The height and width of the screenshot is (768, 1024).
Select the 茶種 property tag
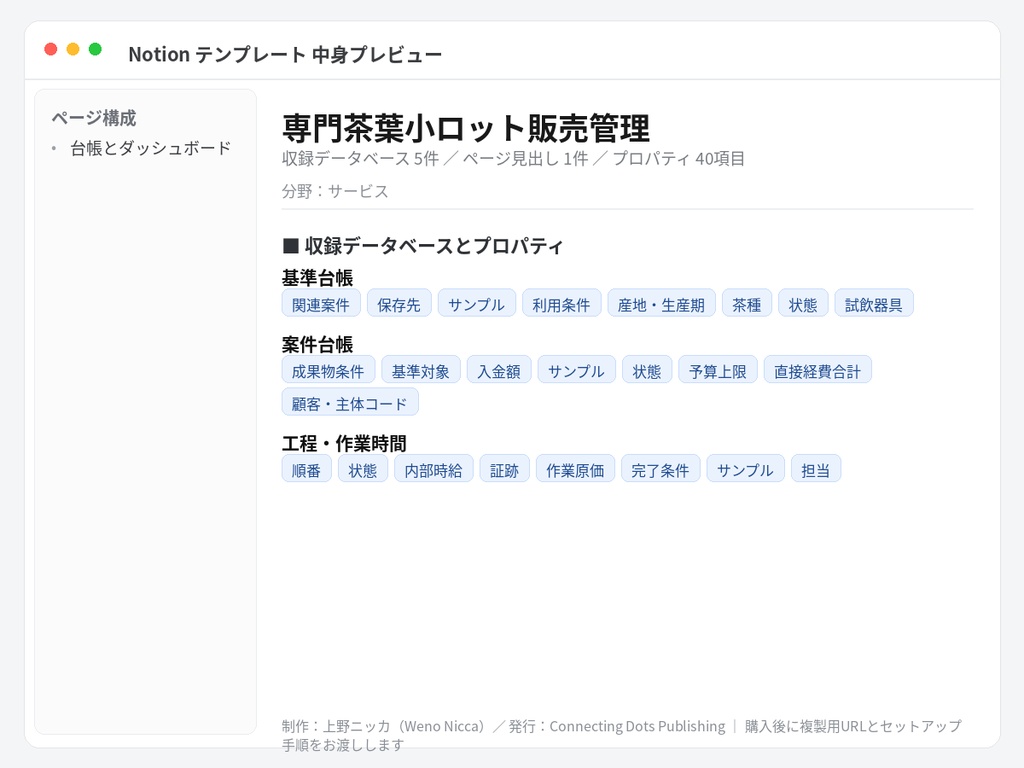click(x=746, y=304)
